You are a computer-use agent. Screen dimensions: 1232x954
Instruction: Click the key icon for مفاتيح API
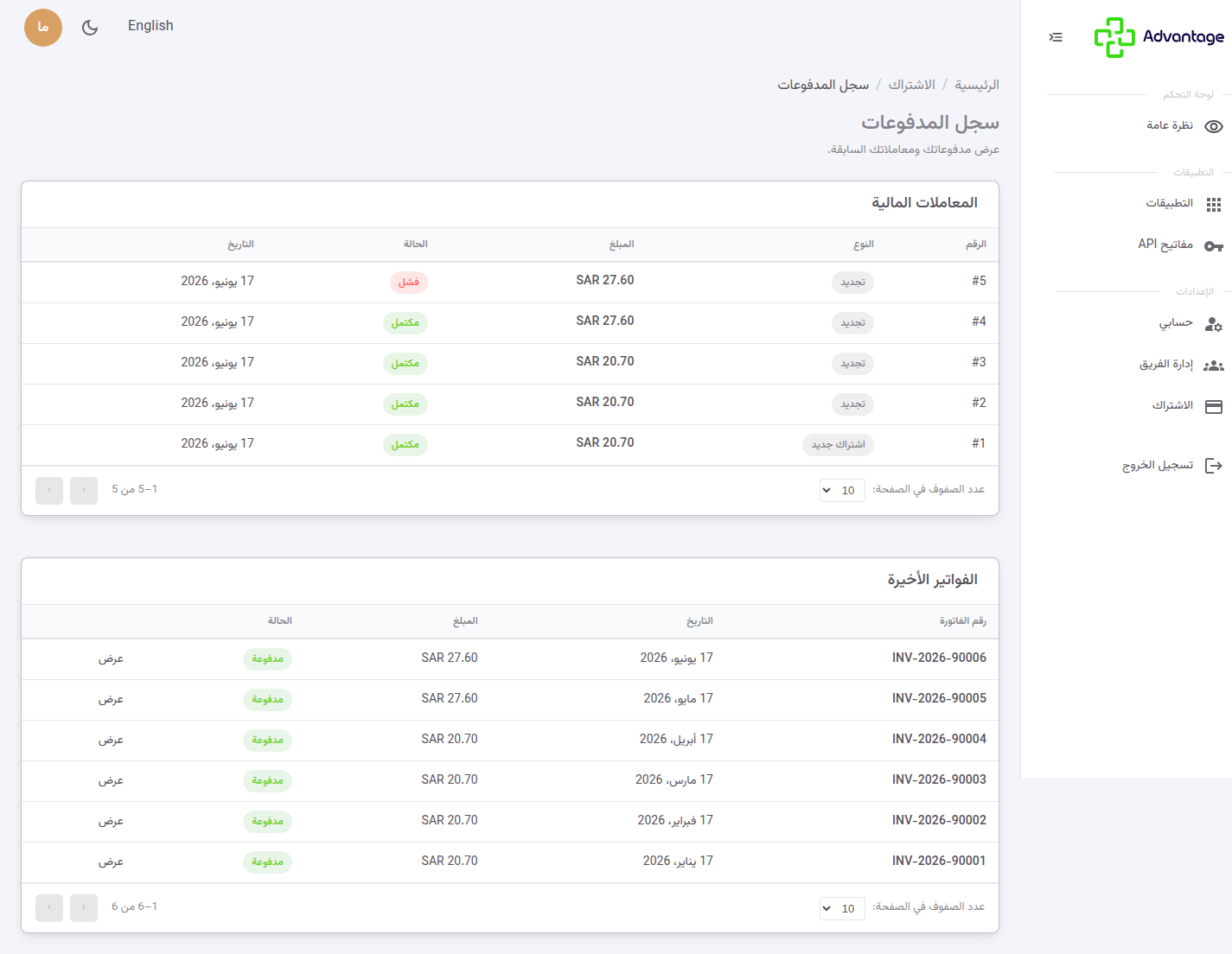pyautogui.click(x=1214, y=246)
